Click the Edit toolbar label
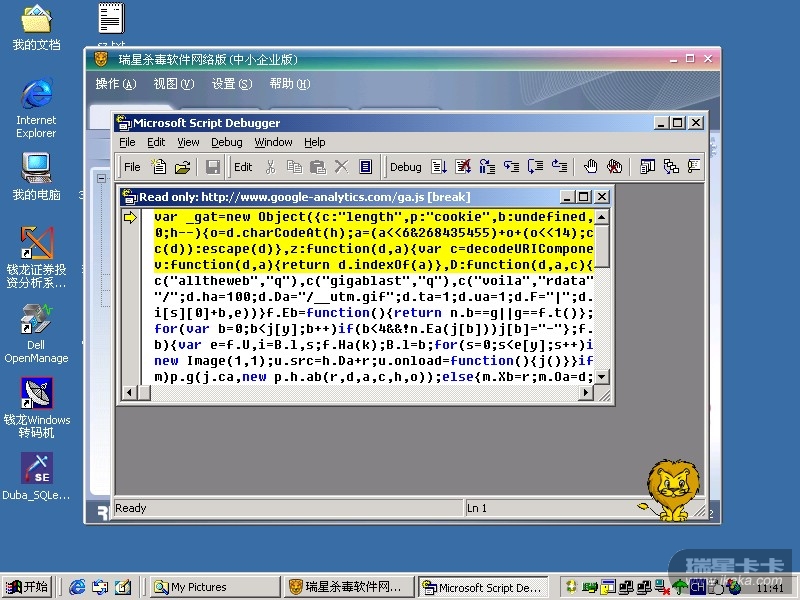Screen dimensions: 800x600 243,167
